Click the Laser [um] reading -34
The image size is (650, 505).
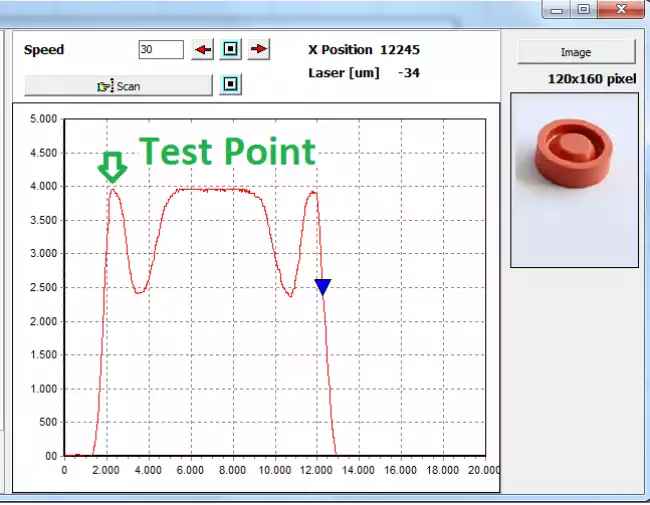coord(408,72)
